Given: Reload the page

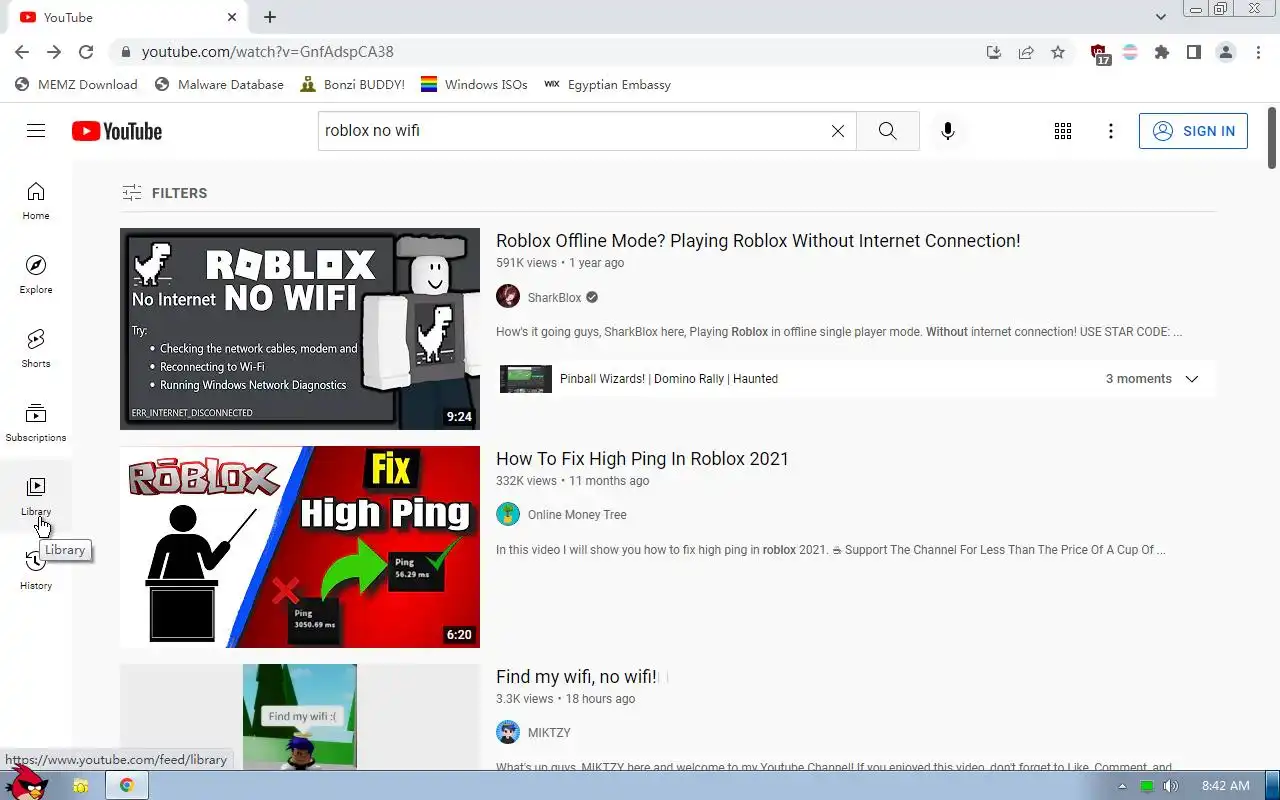Looking at the screenshot, I should tap(86, 52).
